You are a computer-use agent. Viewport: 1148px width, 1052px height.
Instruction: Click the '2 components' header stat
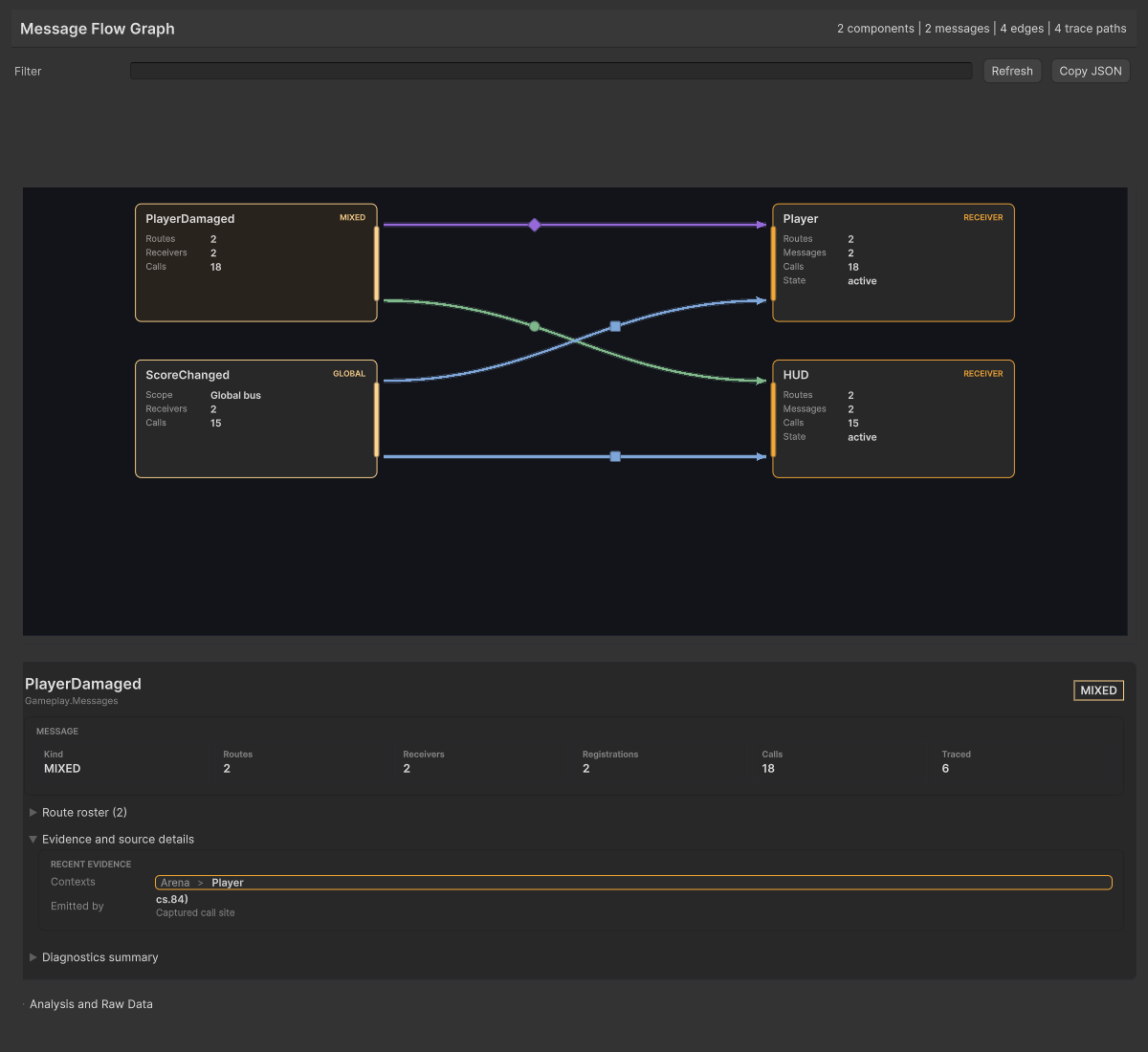pos(875,29)
